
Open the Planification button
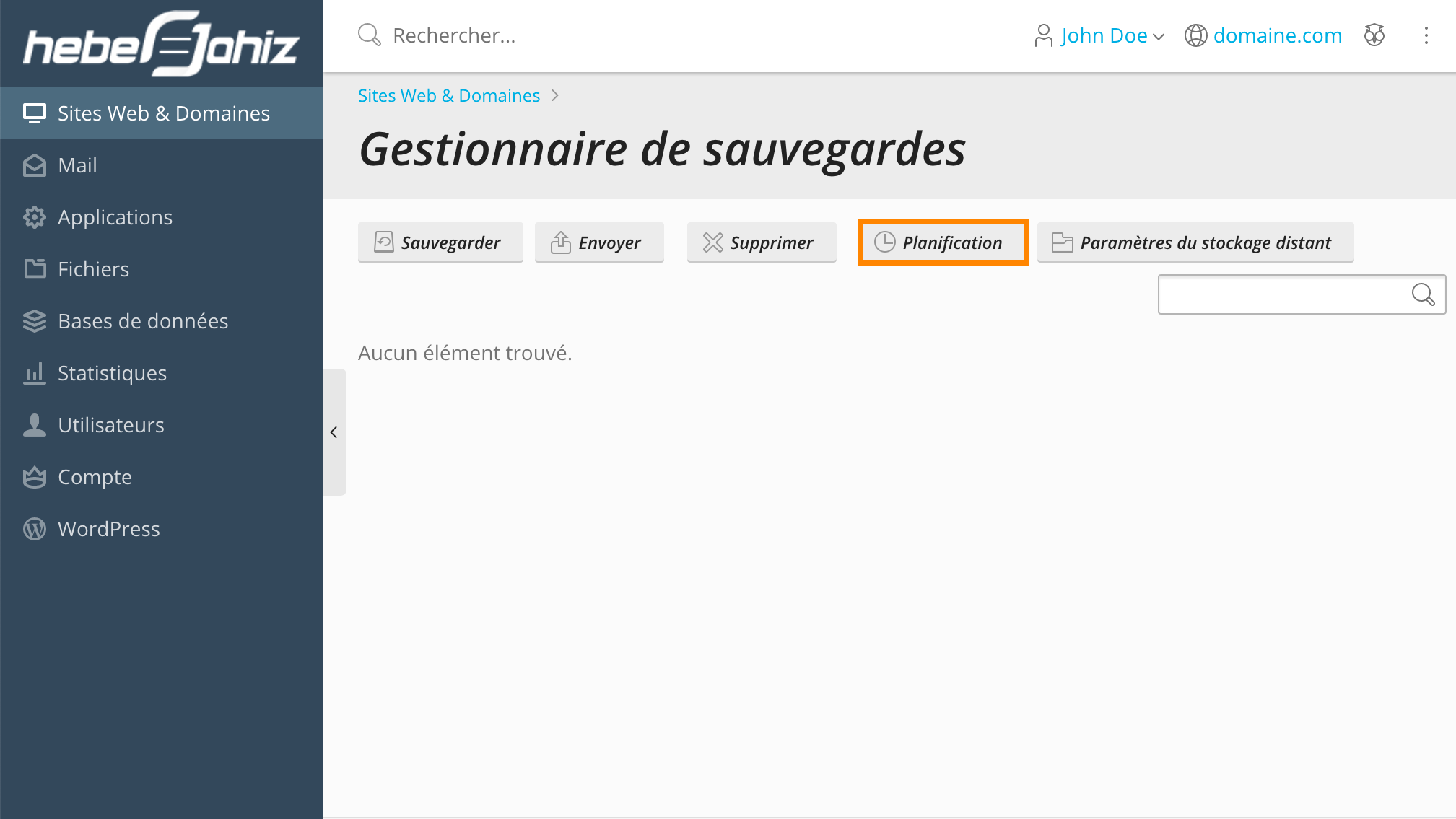pyautogui.click(x=943, y=242)
